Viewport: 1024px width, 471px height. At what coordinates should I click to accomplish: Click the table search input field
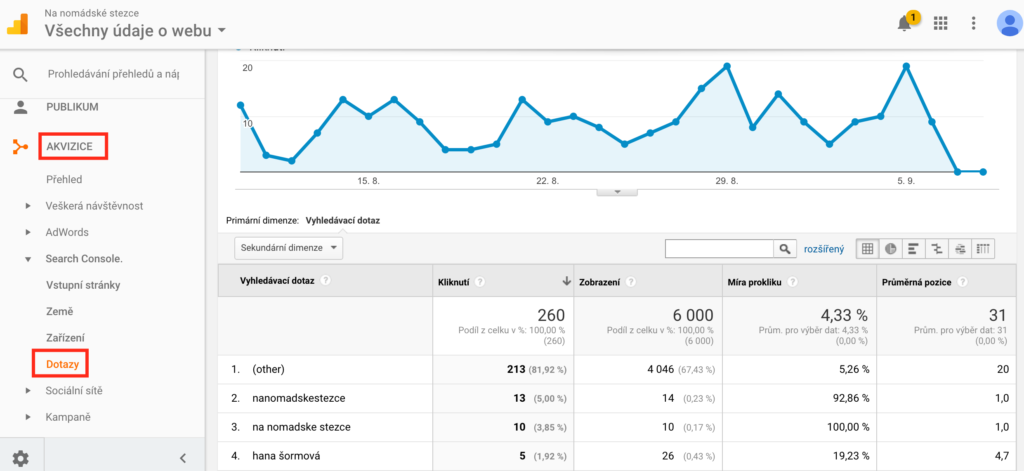pos(720,249)
